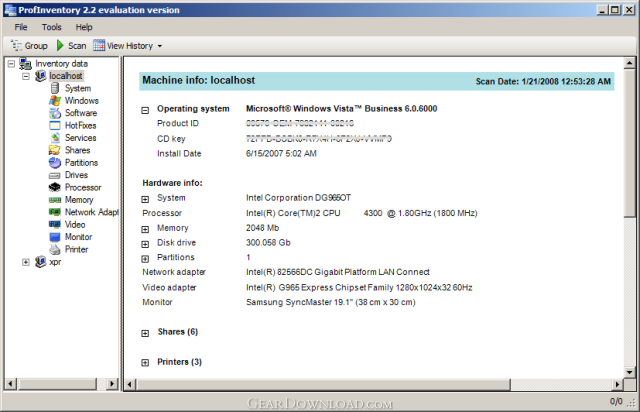
Task: Click the tree pane scroll left arrow
Action: 10,384
